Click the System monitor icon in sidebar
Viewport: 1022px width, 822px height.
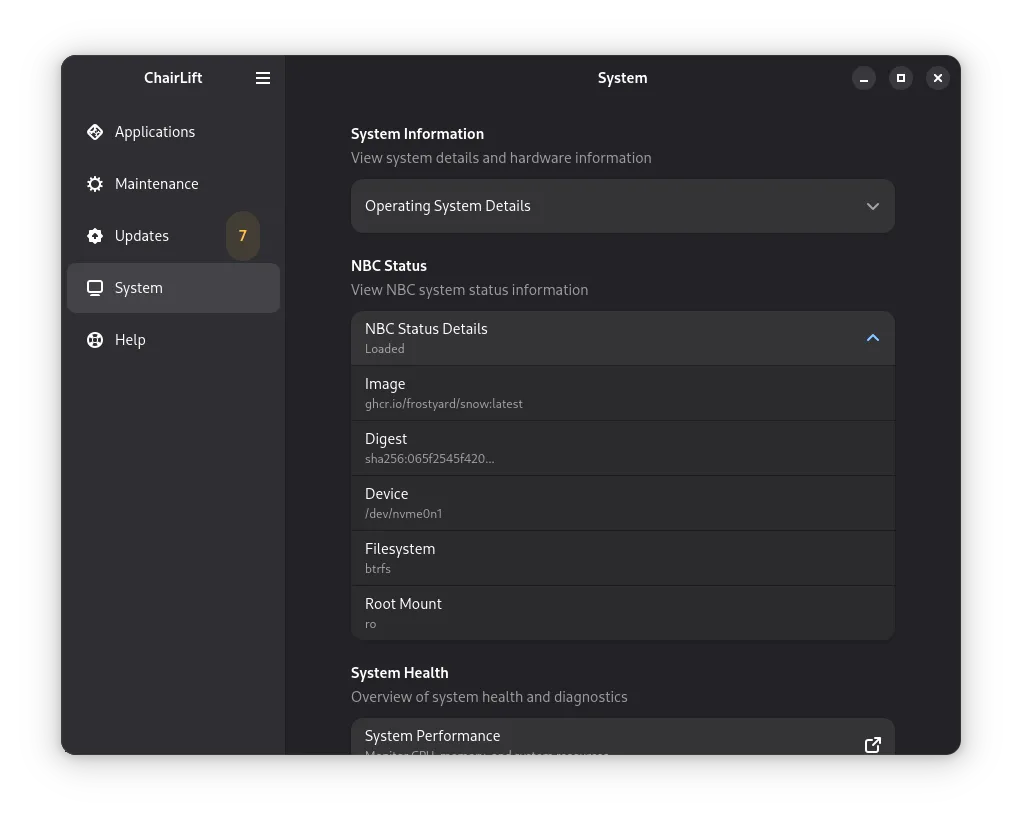(95, 288)
